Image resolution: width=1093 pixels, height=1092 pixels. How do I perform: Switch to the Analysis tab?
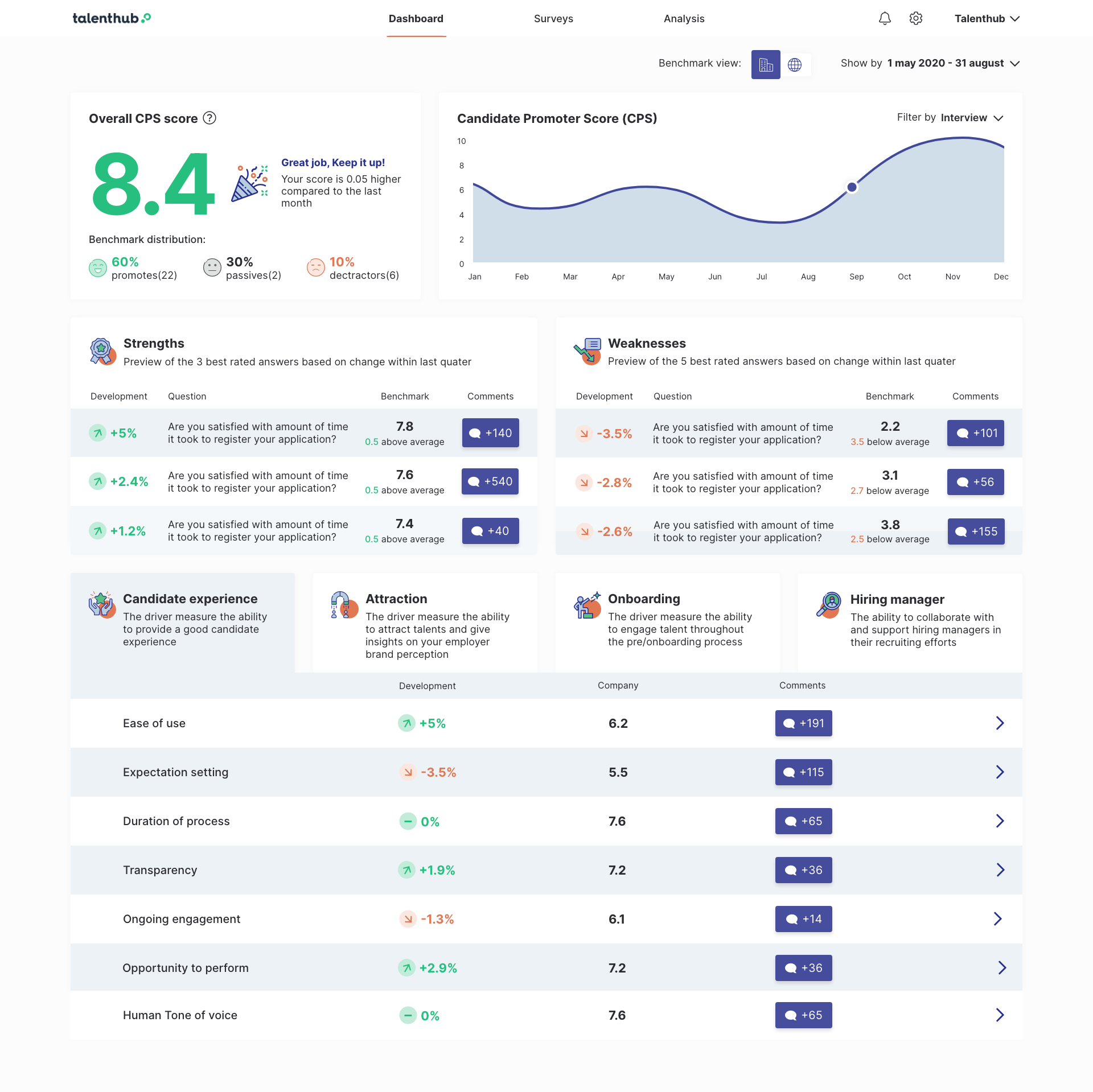coord(684,19)
